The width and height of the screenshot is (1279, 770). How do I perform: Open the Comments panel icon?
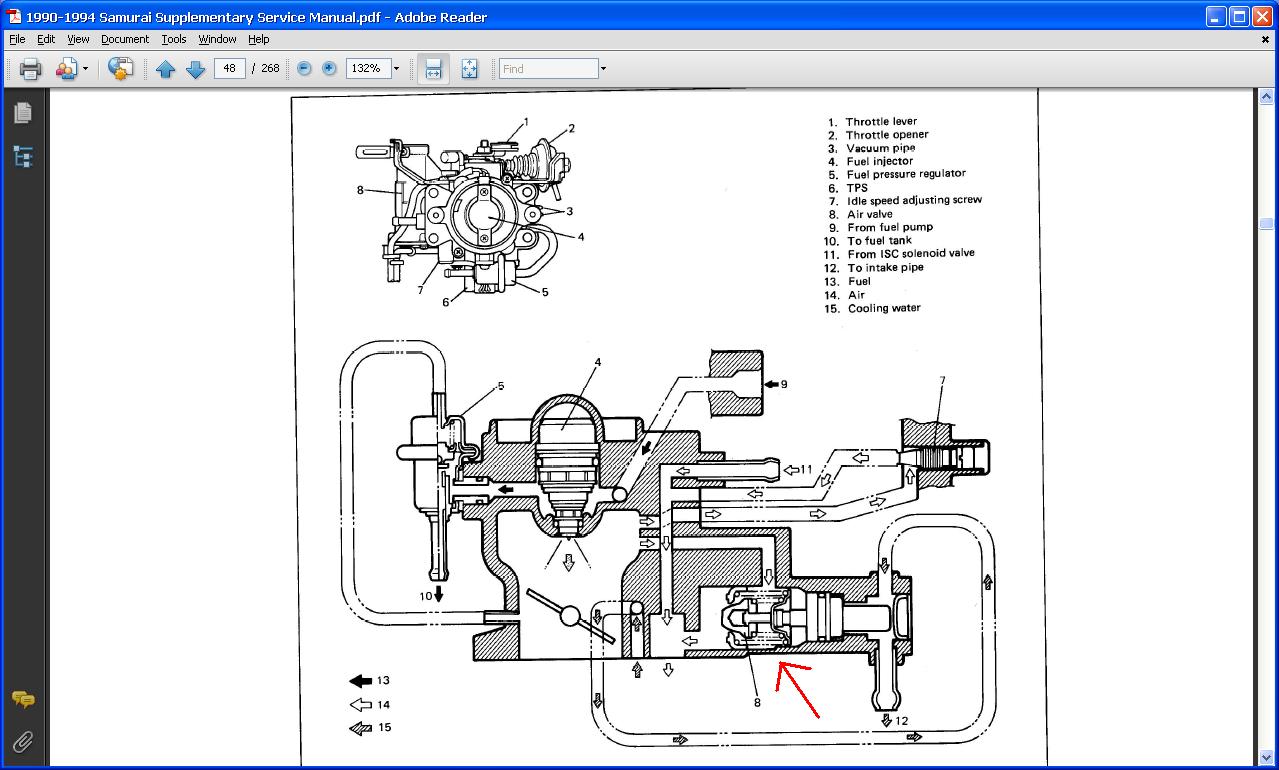tap(22, 699)
